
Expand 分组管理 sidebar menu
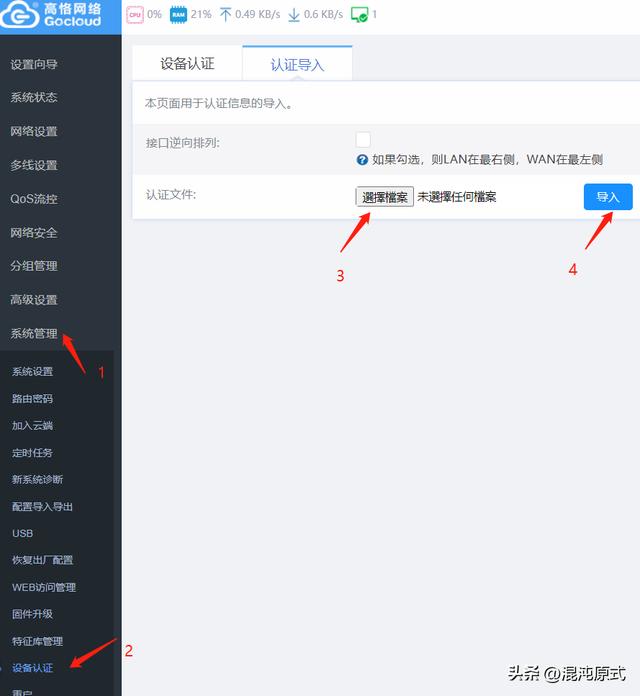pos(34,266)
